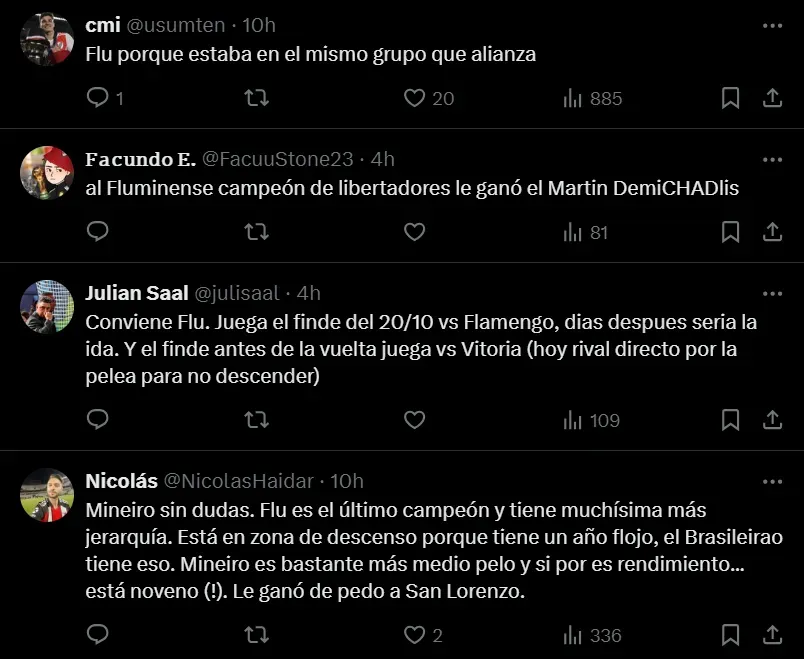Repost cmi's tweet
Image resolution: width=804 pixels, height=659 pixels.
coord(256,98)
